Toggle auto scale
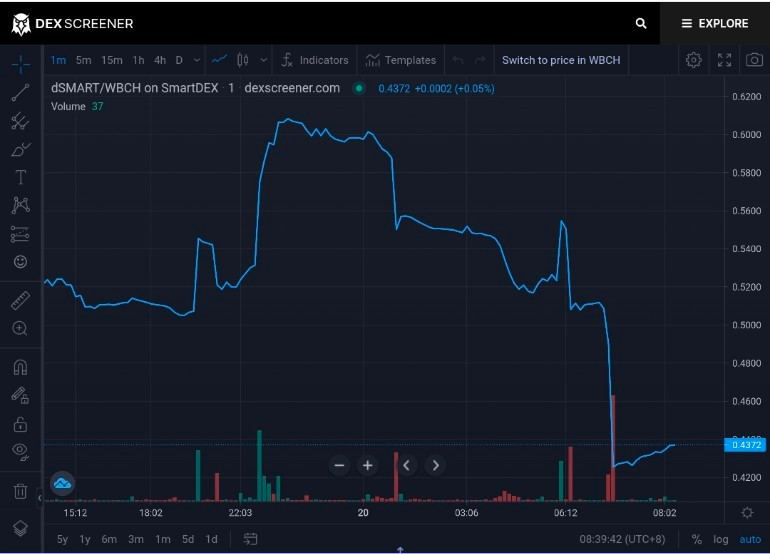 (x=750, y=539)
